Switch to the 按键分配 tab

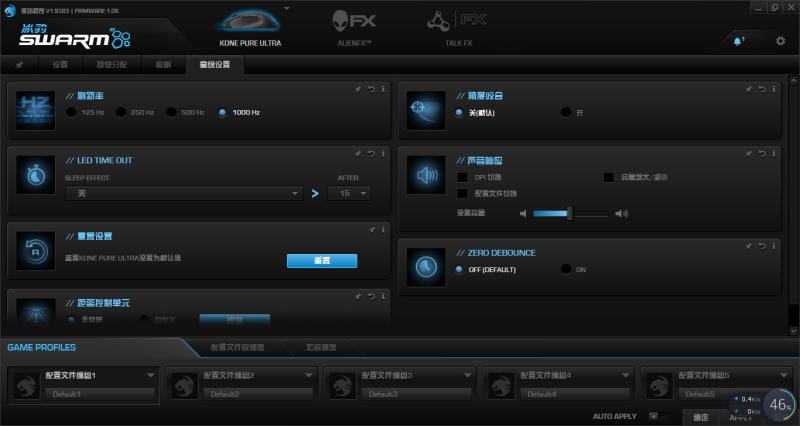[x=112, y=65]
